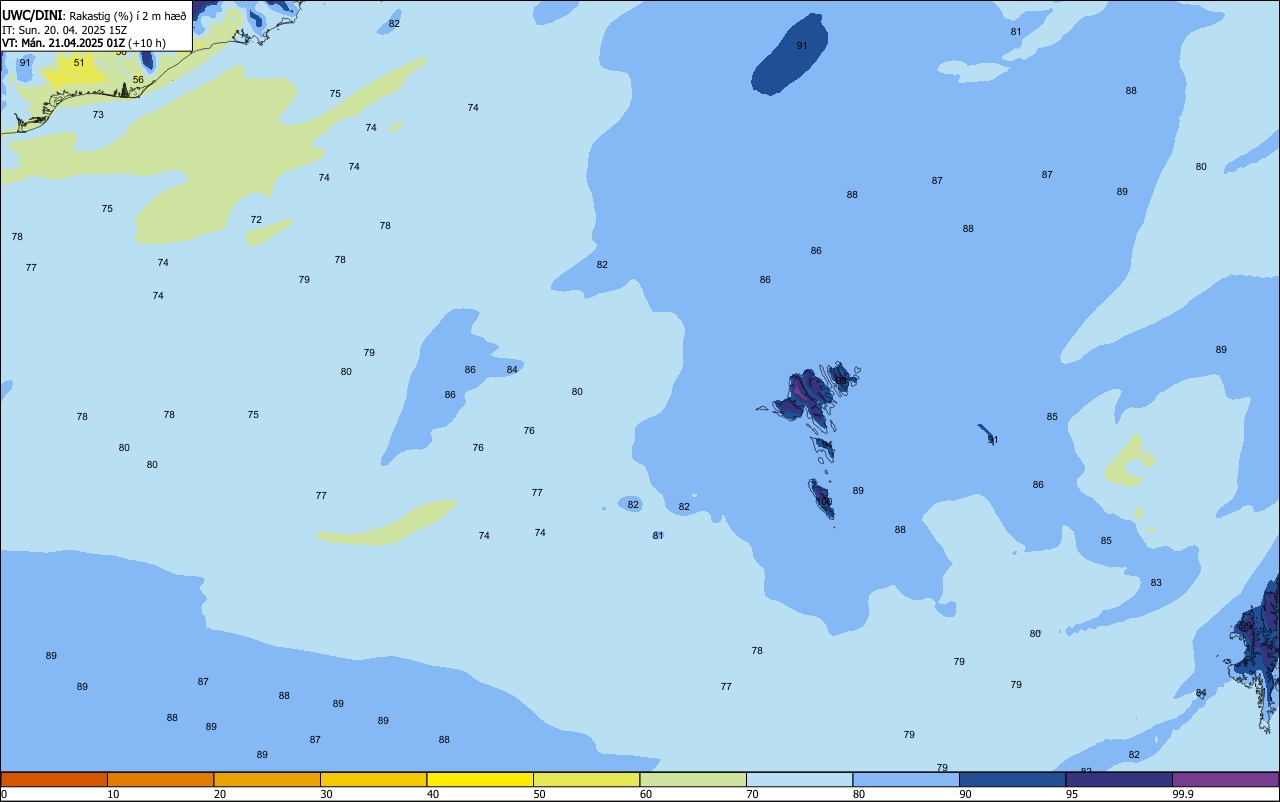1280x802 pixels.
Task: Select the 10–20 orange legend swatch
Action: [160, 779]
